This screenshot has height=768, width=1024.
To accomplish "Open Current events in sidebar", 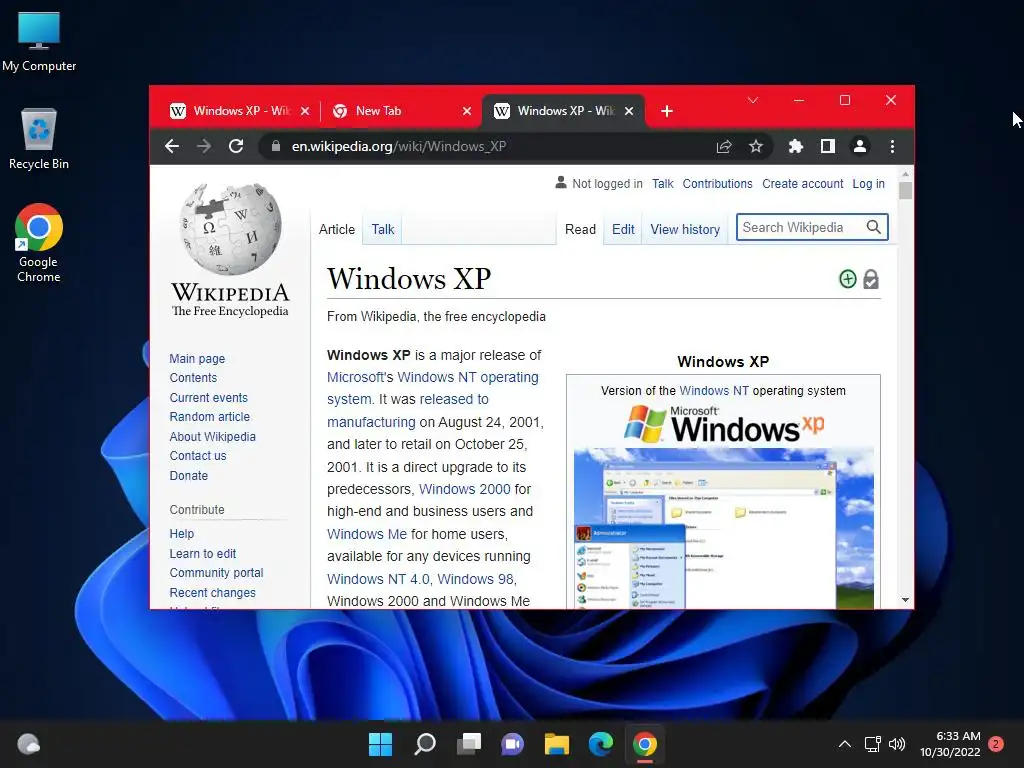I will (x=208, y=398).
